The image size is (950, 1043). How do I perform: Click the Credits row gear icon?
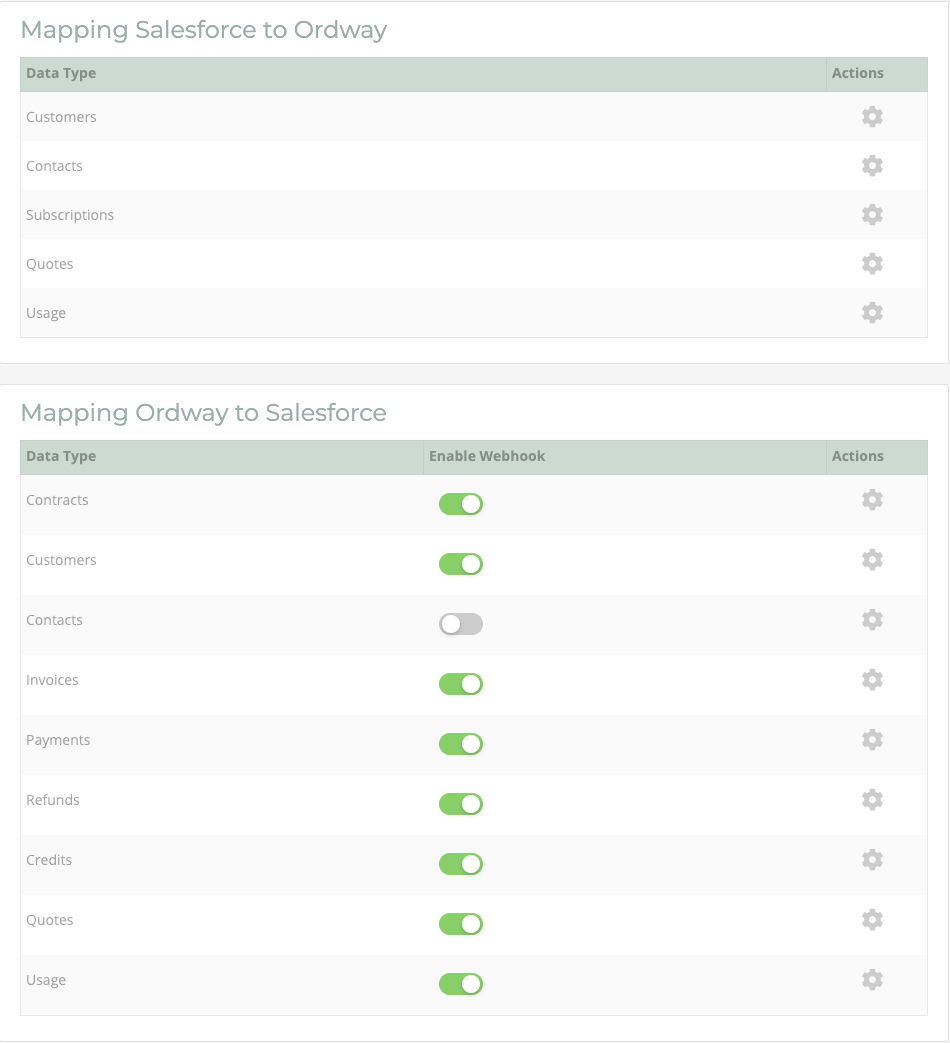(x=872, y=860)
